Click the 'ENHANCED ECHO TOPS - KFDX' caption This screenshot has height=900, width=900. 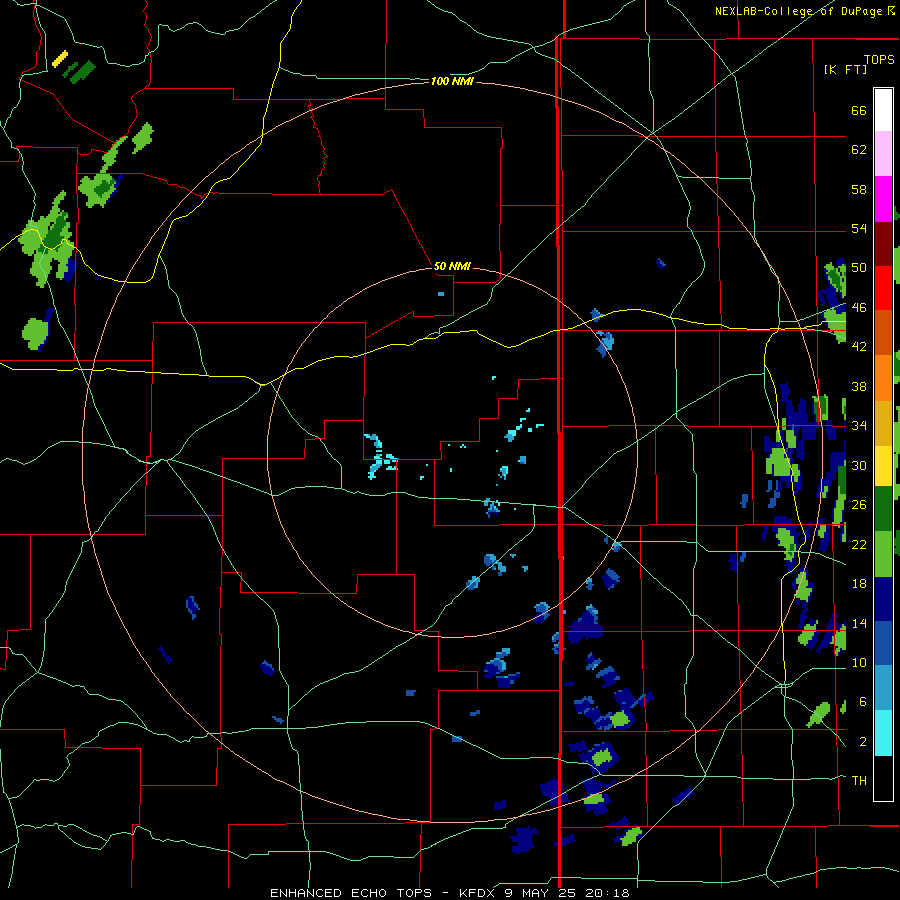(382, 893)
